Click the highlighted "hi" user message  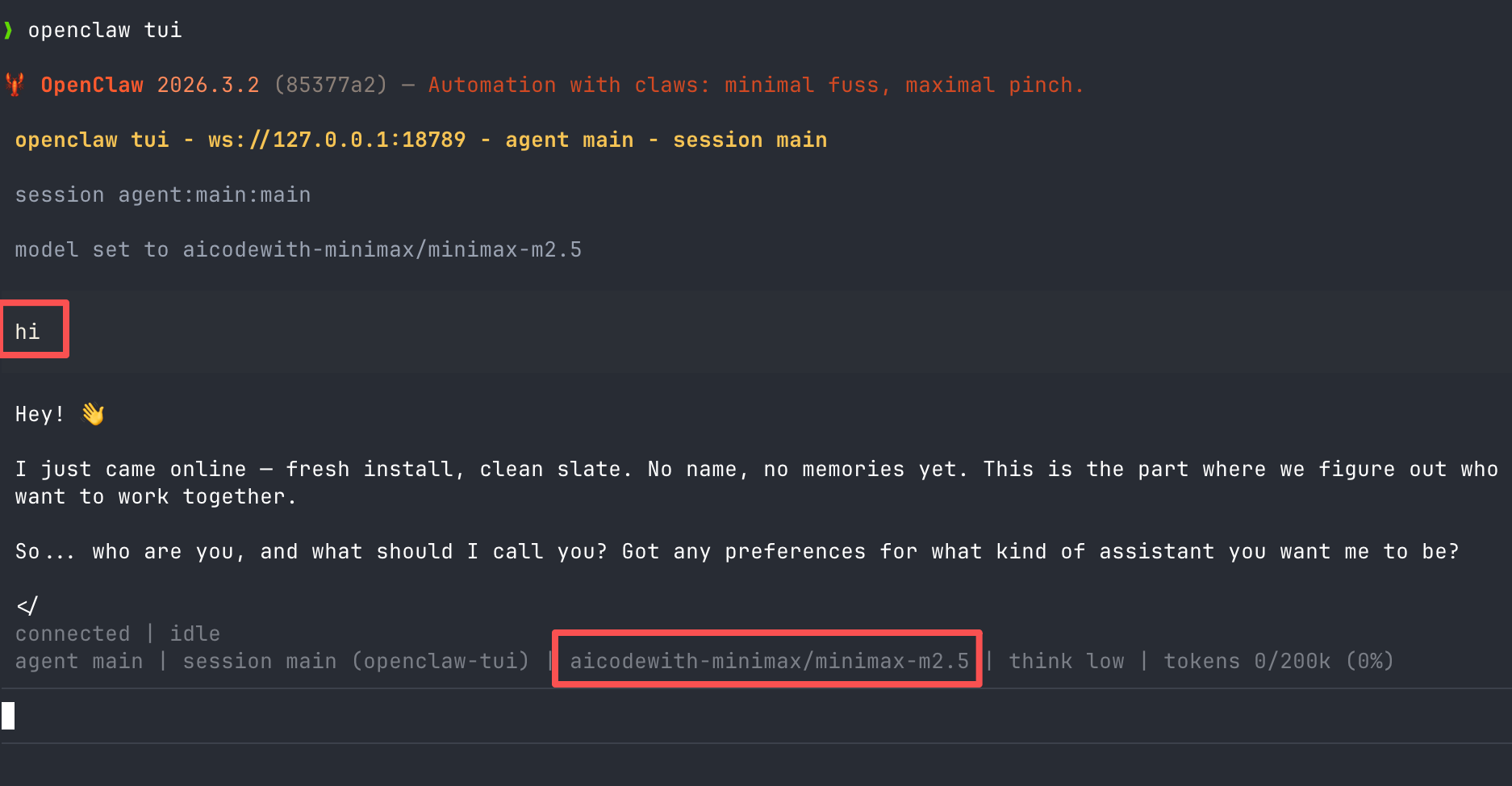(27, 332)
